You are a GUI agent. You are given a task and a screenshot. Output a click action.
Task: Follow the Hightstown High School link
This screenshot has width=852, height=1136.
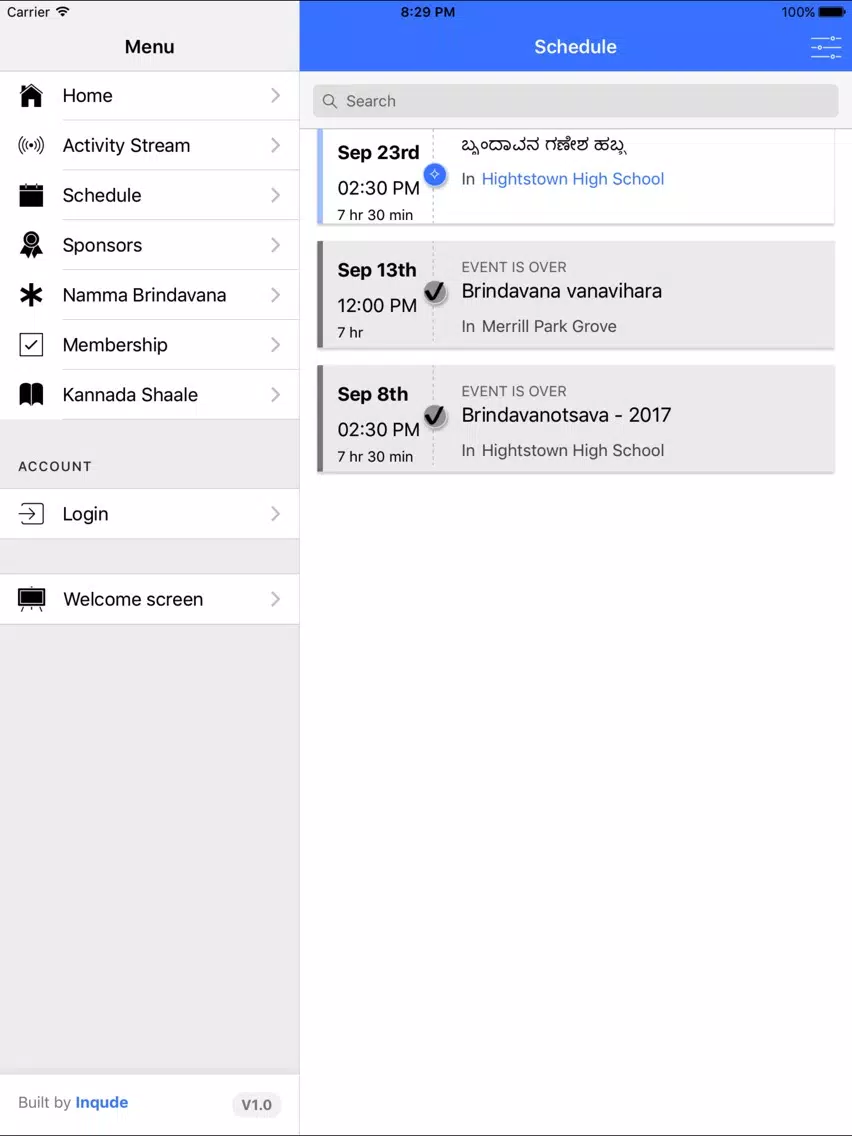(x=572, y=179)
